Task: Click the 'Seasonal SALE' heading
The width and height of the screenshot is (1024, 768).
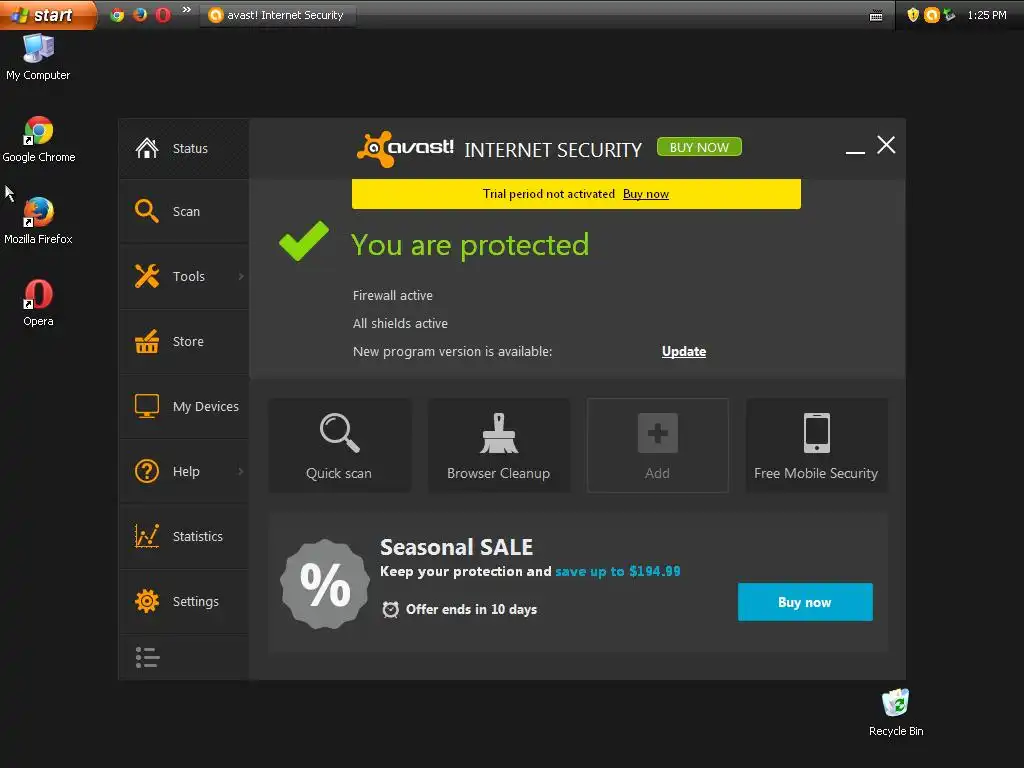Action: 456,547
